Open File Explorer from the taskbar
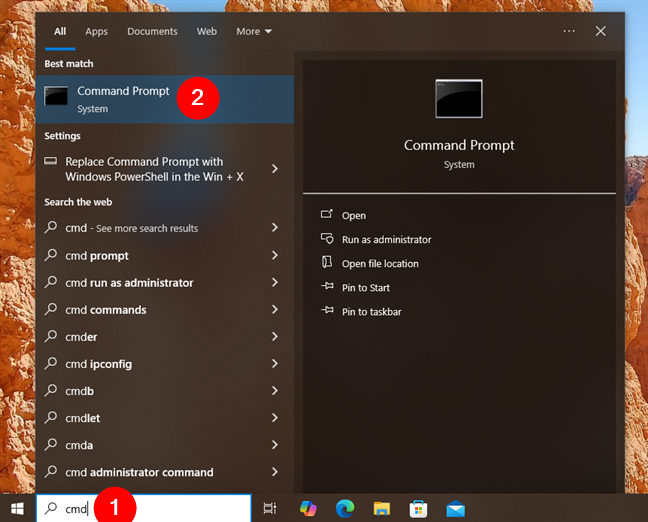This screenshot has width=648, height=522. (x=381, y=509)
